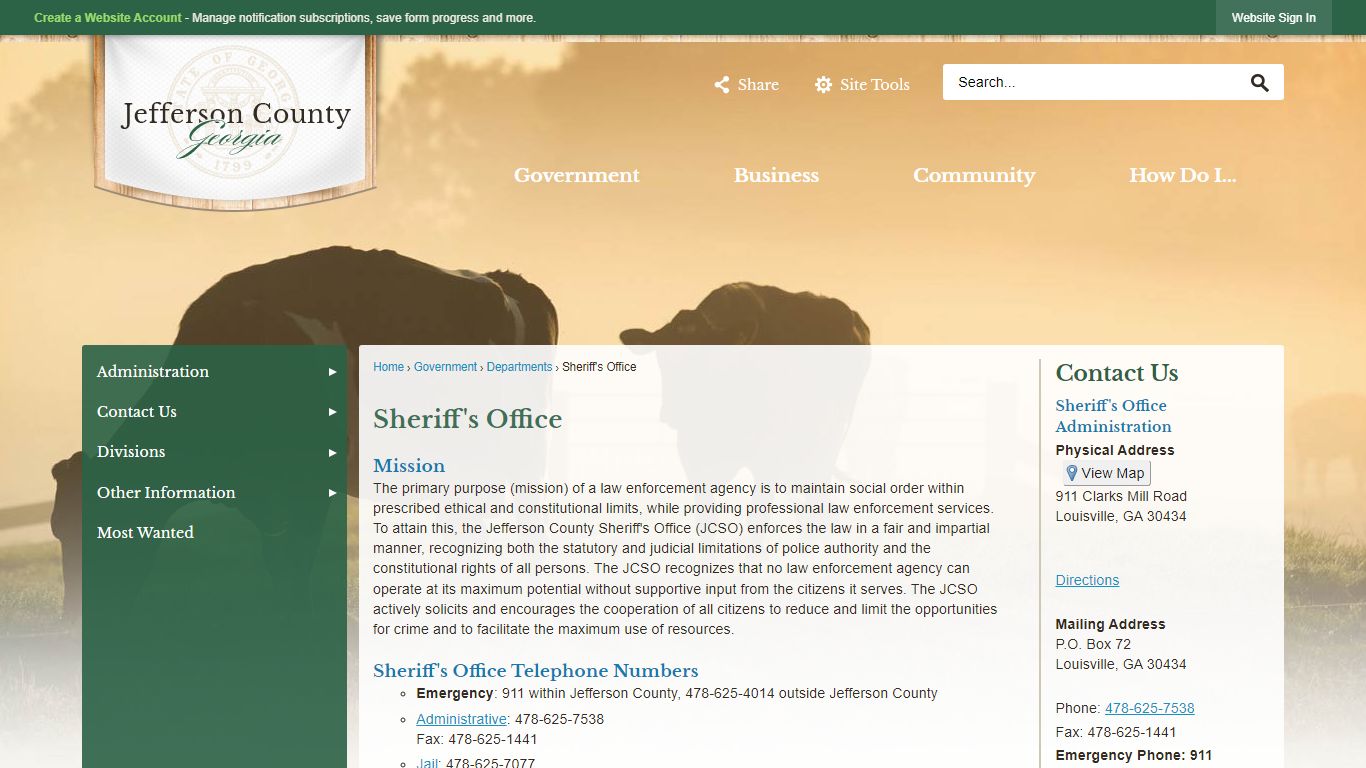Click the Share text link
This screenshot has height=768, width=1366.
758,85
